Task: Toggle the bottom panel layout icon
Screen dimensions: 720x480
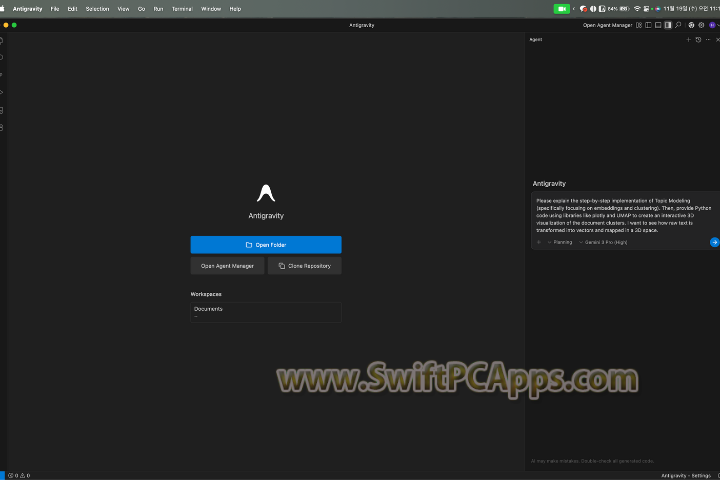Action: (x=658, y=25)
